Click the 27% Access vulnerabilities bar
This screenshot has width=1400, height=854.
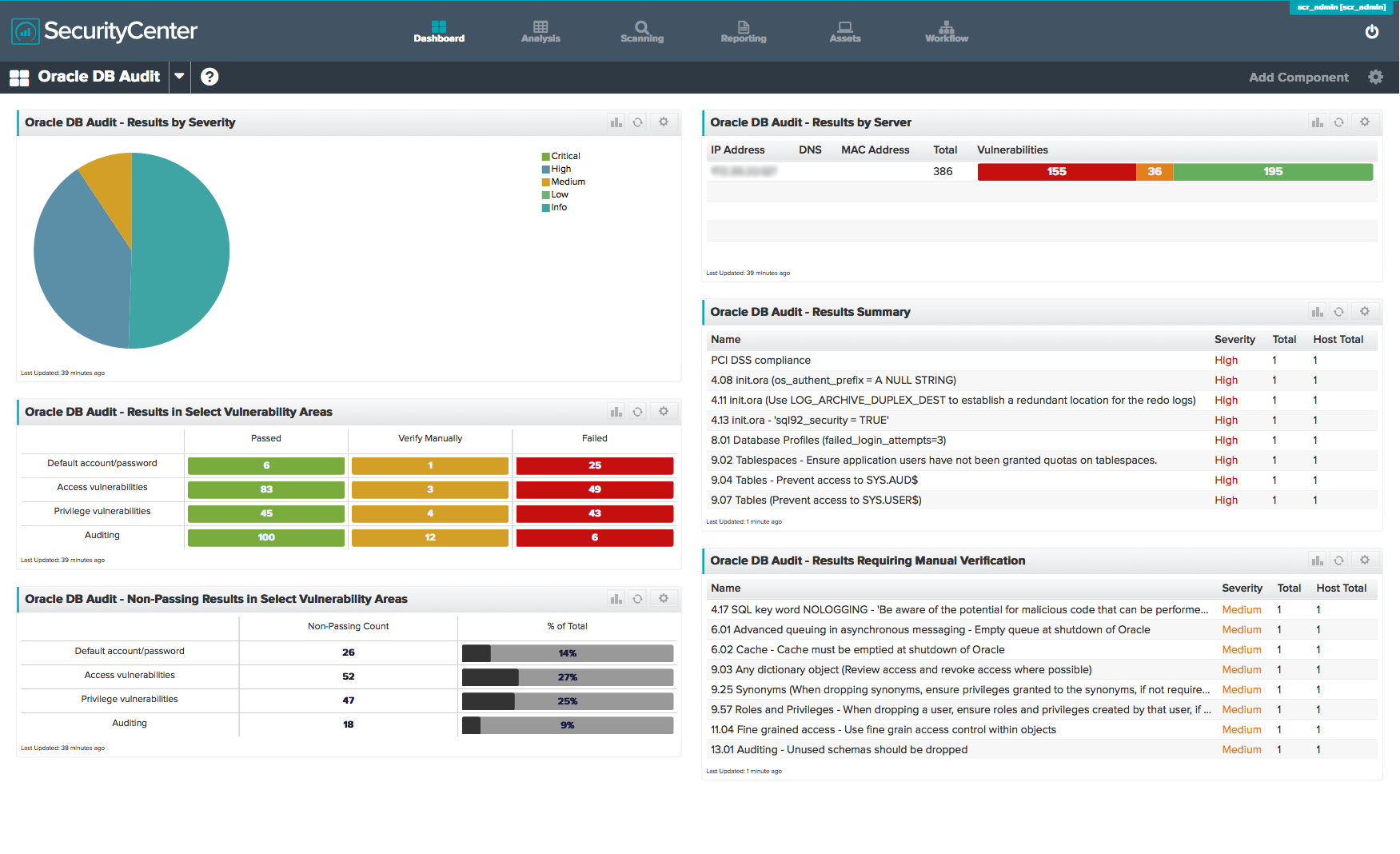pyautogui.click(x=568, y=677)
